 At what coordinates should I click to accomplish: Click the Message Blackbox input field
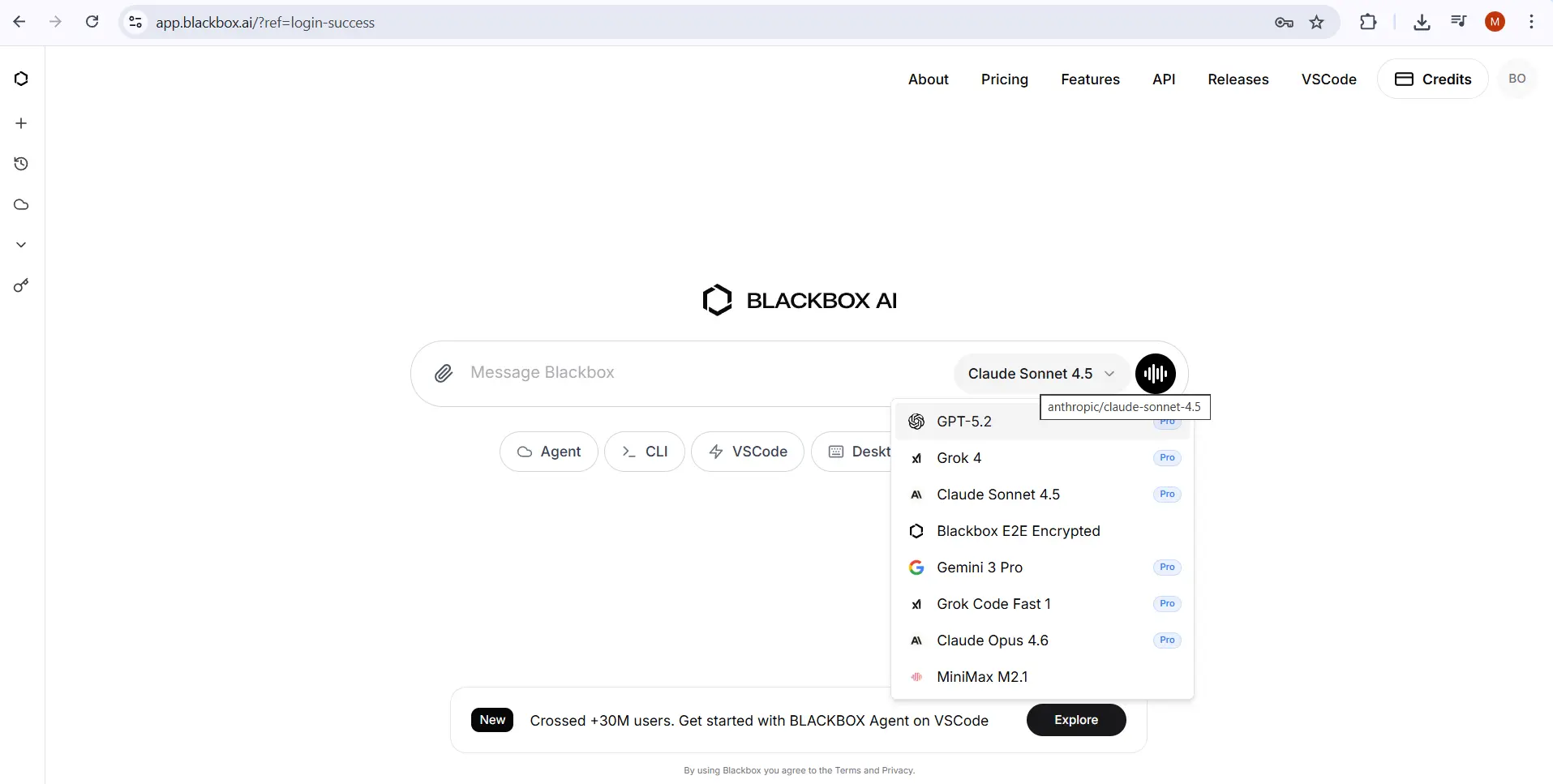coord(706,373)
